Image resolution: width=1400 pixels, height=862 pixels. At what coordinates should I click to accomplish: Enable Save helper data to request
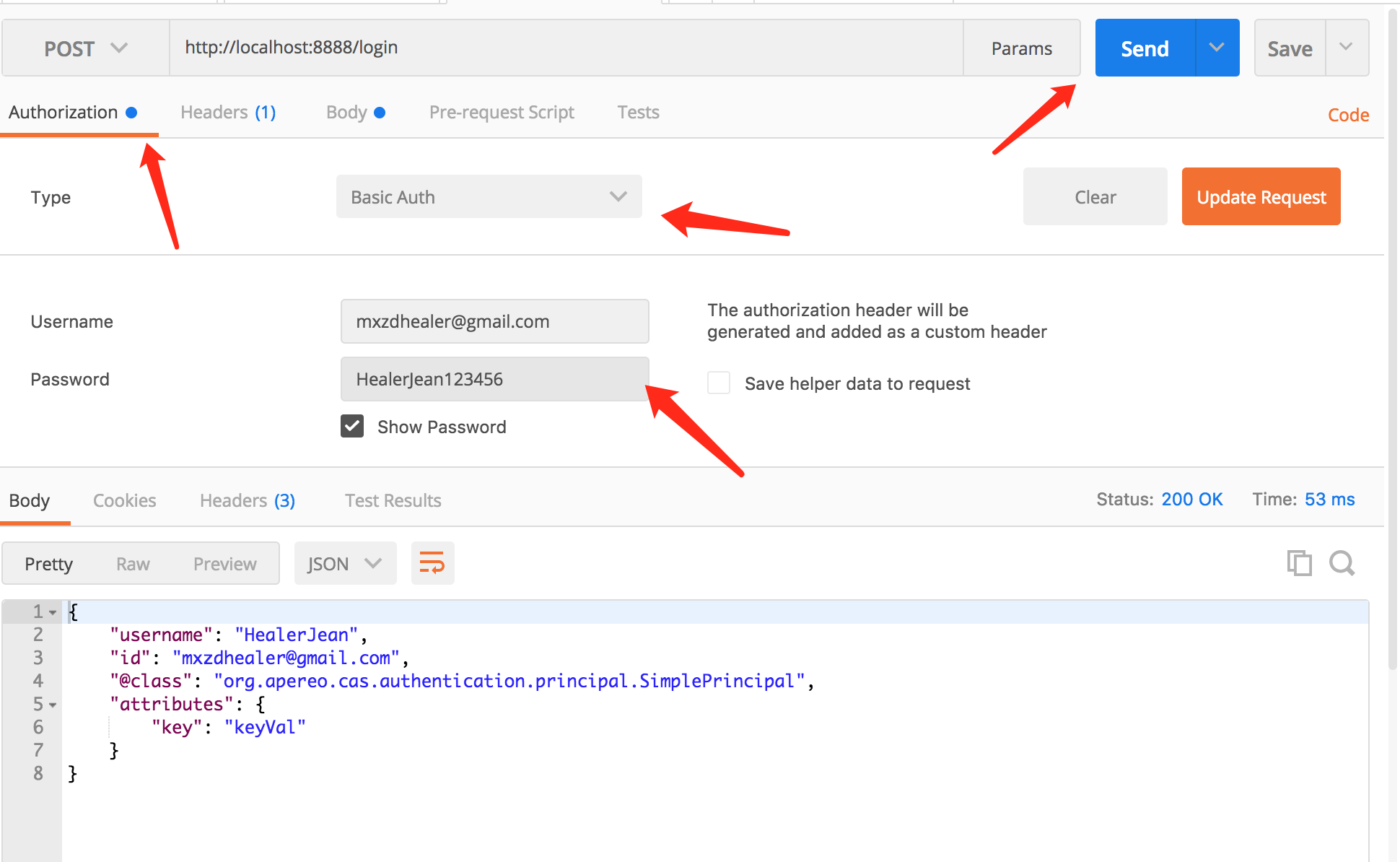coord(719,383)
